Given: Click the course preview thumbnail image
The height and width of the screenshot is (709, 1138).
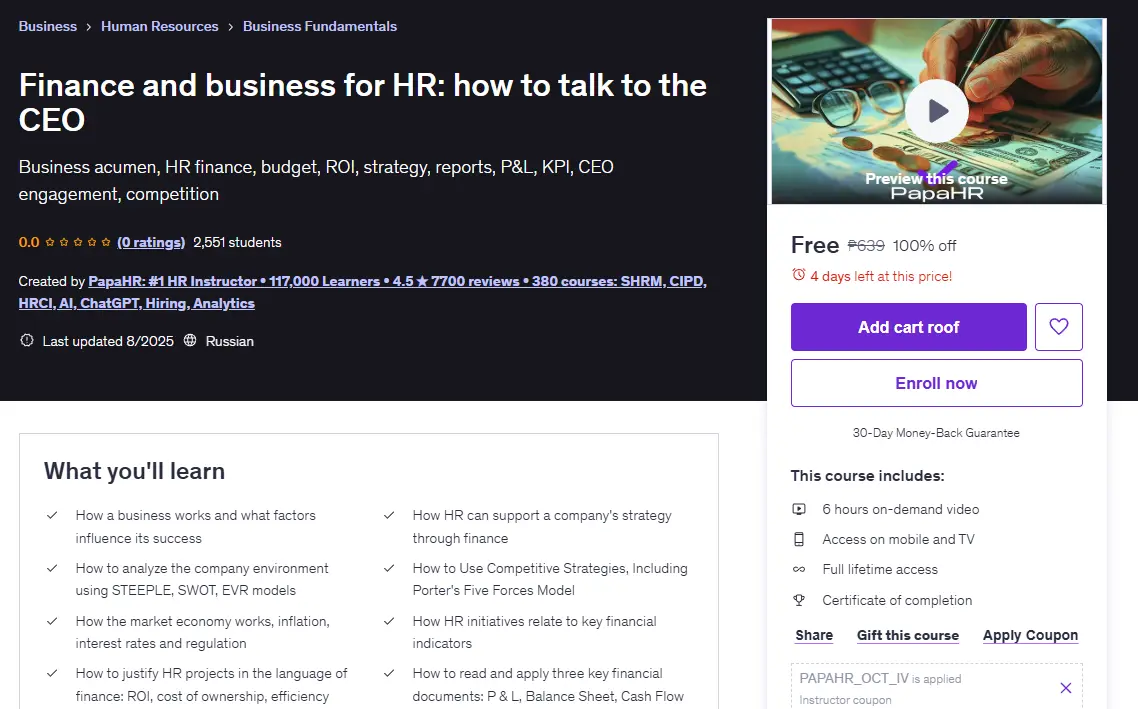Looking at the screenshot, I should pyautogui.click(x=936, y=111).
